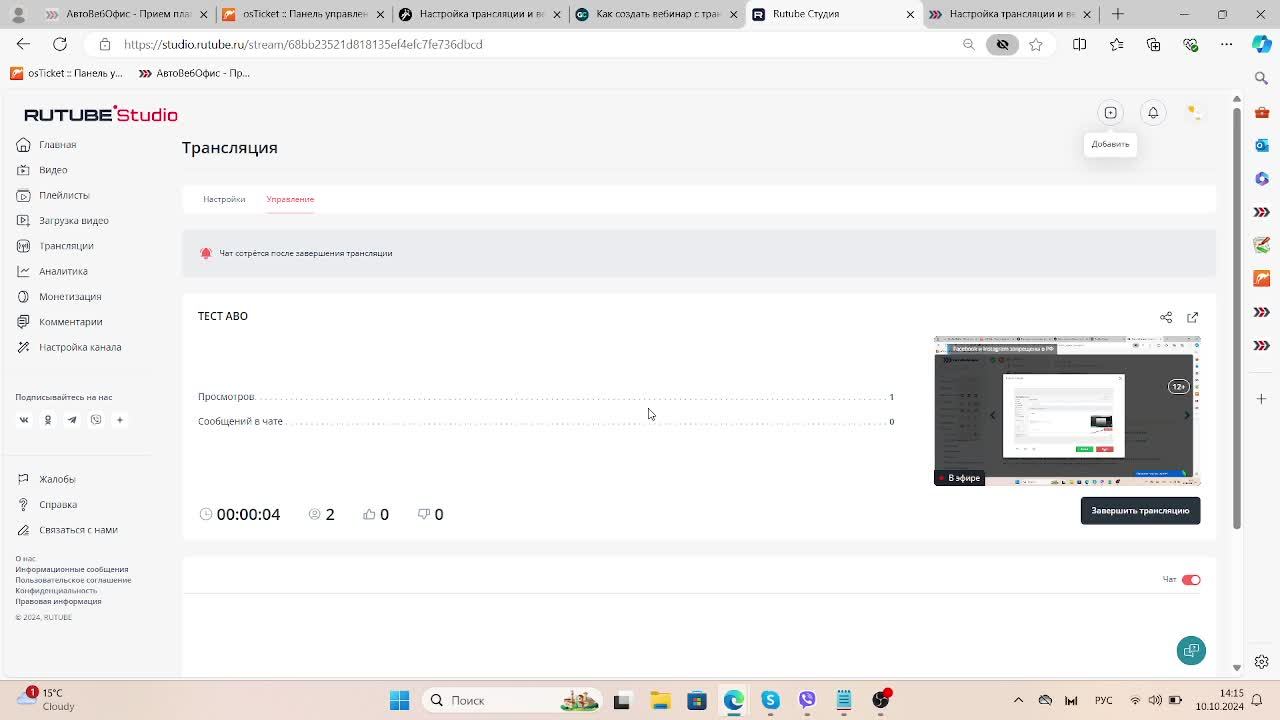Open Правовая информация footer link

point(58,602)
